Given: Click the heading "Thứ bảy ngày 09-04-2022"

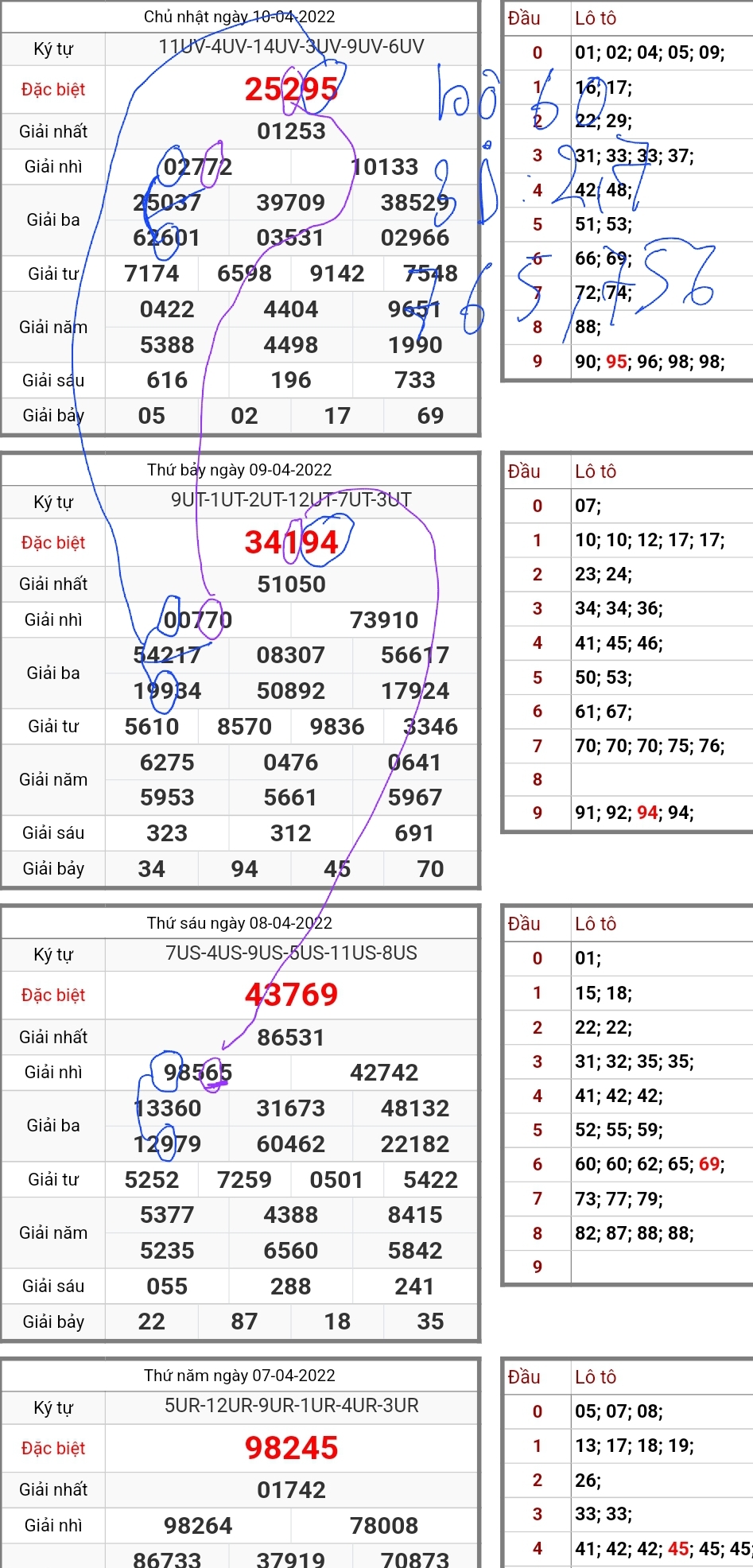Looking at the screenshot, I should pos(239,470).
